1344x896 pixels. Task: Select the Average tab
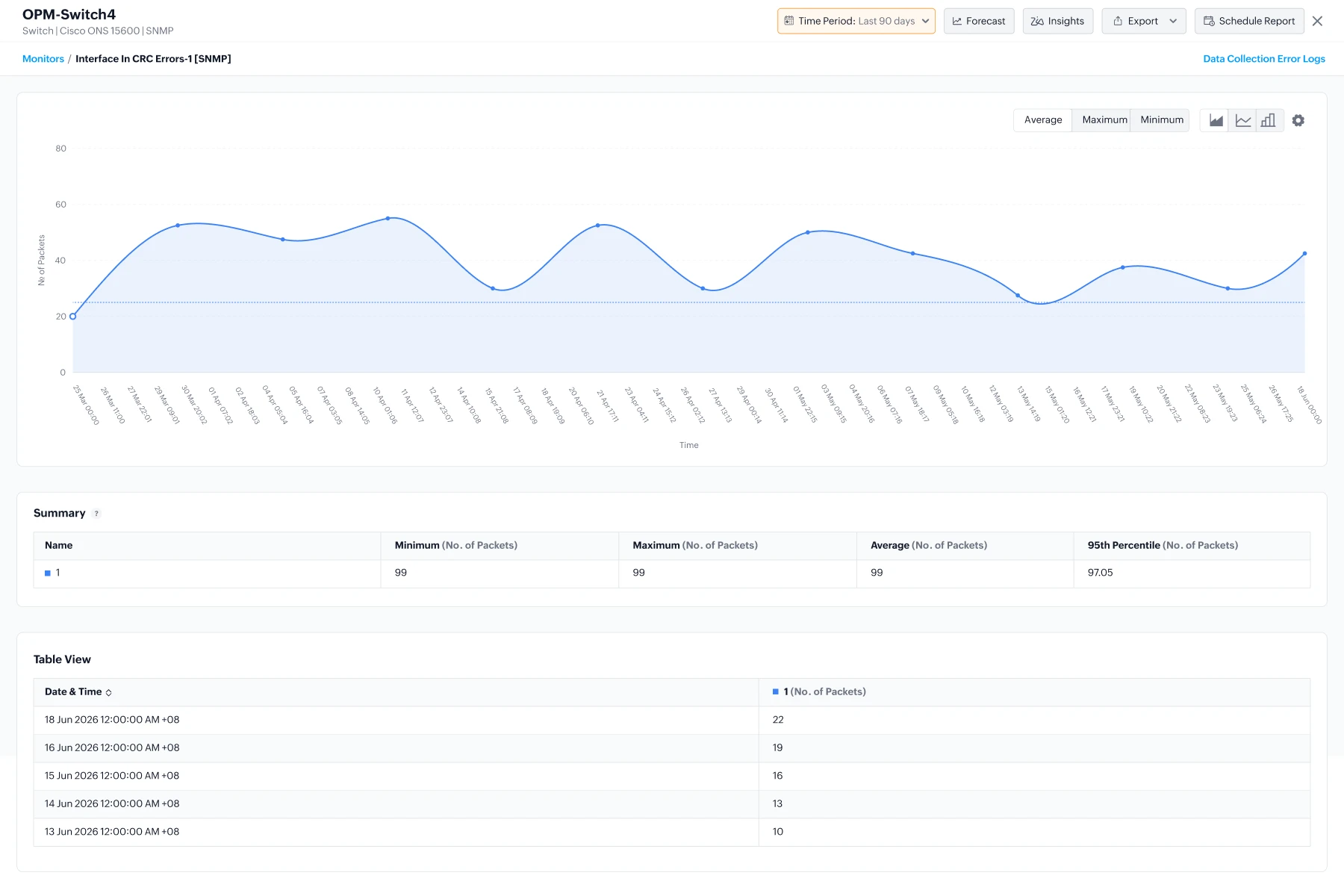coord(1043,120)
